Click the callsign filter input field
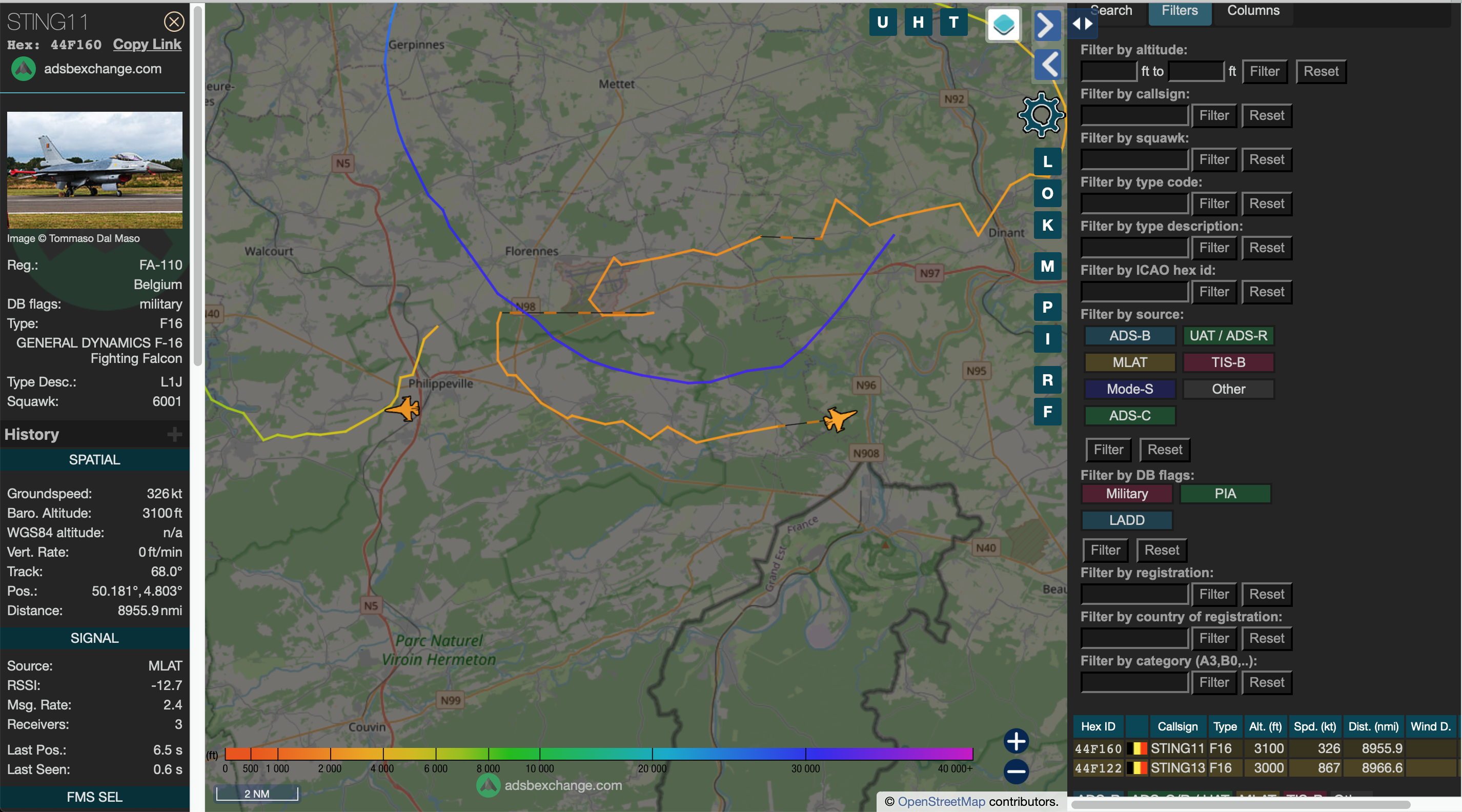1462x812 pixels. coord(1134,116)
